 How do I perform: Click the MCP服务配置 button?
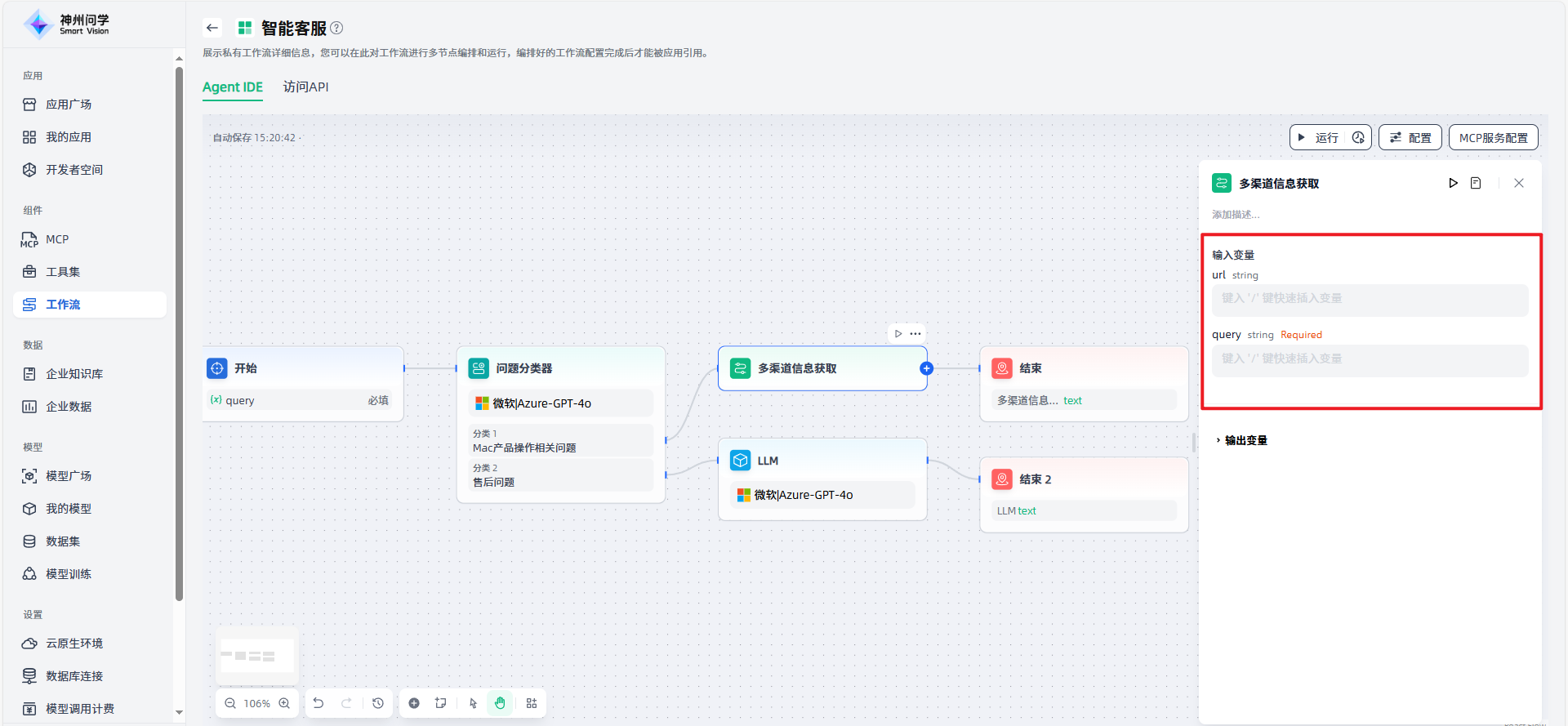coord(1493,137)
